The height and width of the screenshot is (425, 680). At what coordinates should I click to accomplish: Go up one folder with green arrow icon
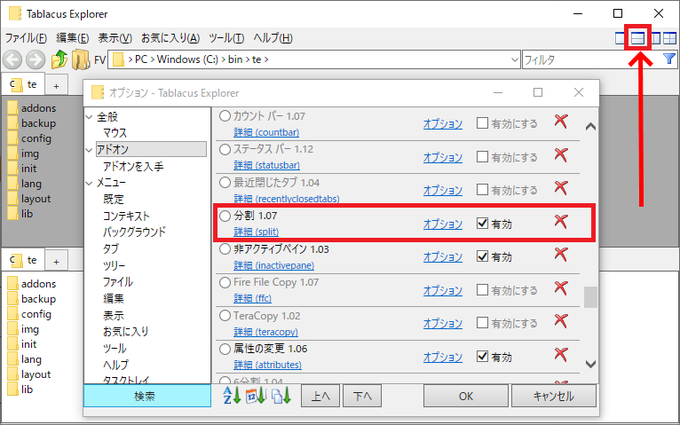click(59, 59)
